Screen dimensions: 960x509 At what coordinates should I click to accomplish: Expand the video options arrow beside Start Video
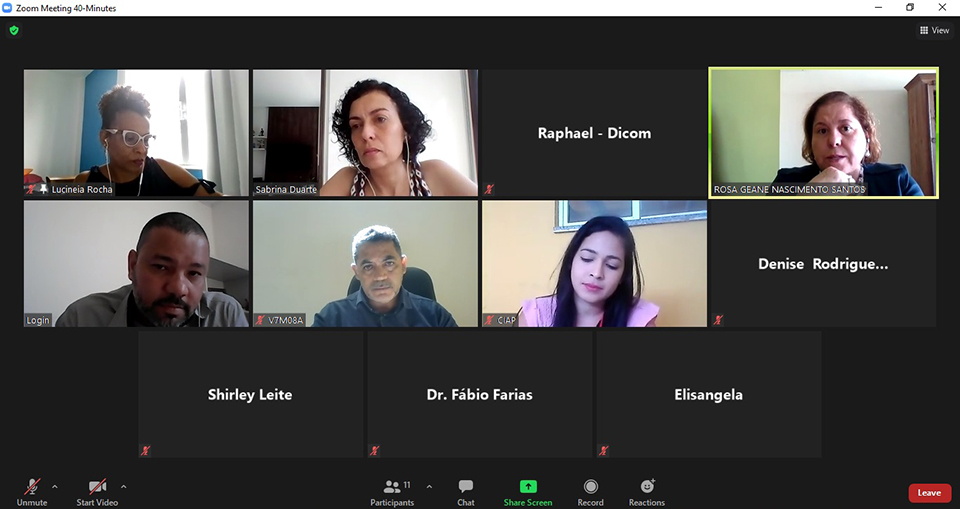(x=123, y=487)
